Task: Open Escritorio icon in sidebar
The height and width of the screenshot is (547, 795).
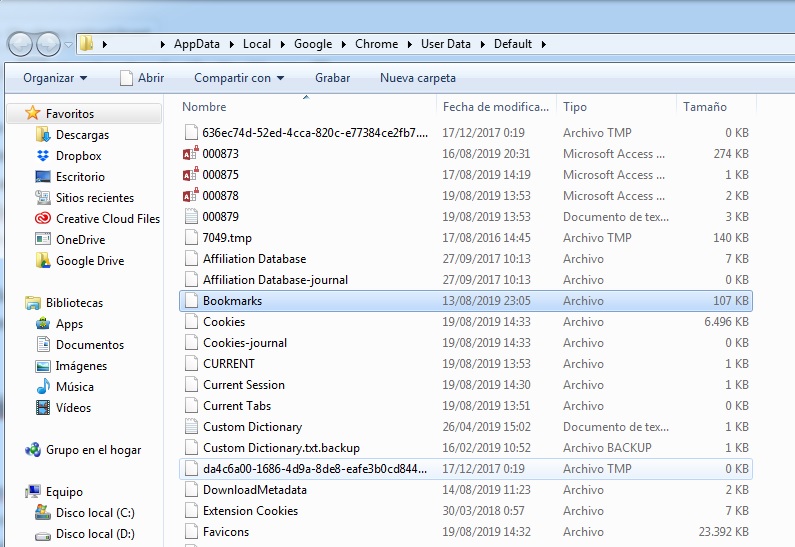Action: click(43, 176)
